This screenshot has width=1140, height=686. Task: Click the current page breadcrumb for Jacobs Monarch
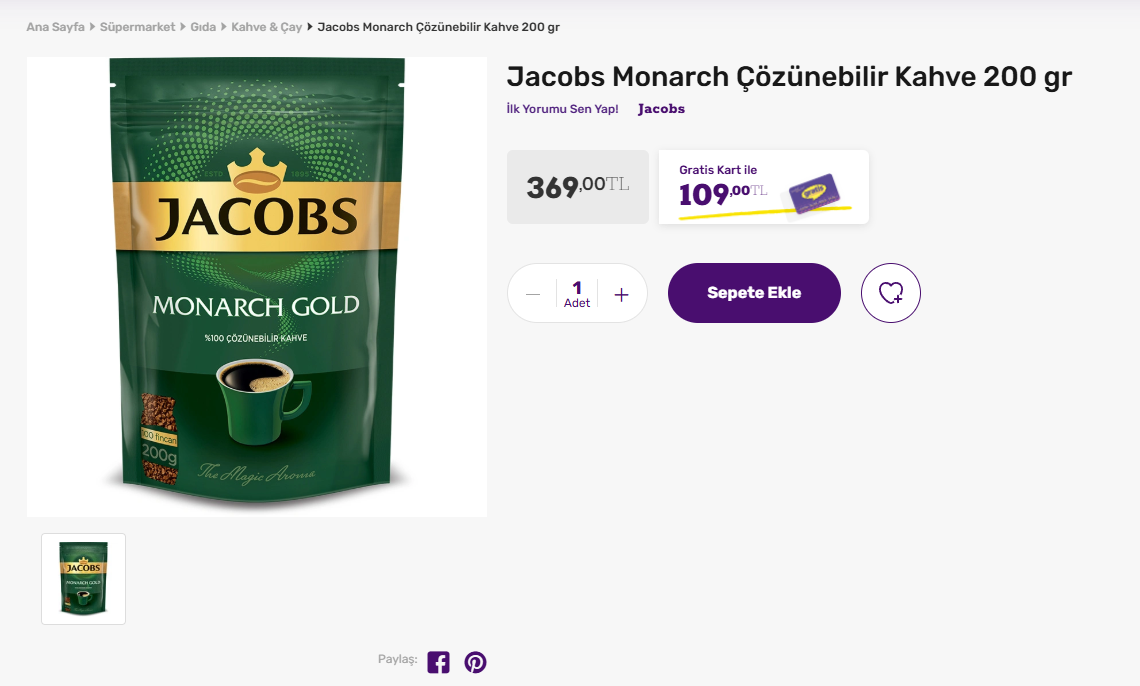[438, 27]
